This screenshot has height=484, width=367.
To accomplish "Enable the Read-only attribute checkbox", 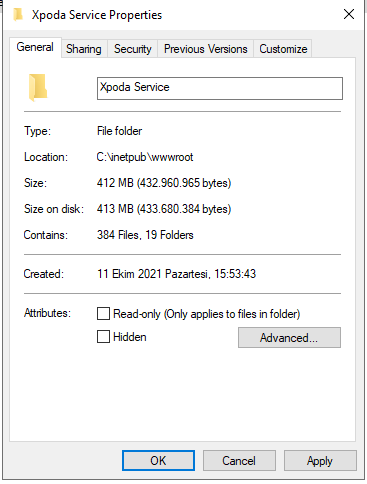I will coord(103,314).
